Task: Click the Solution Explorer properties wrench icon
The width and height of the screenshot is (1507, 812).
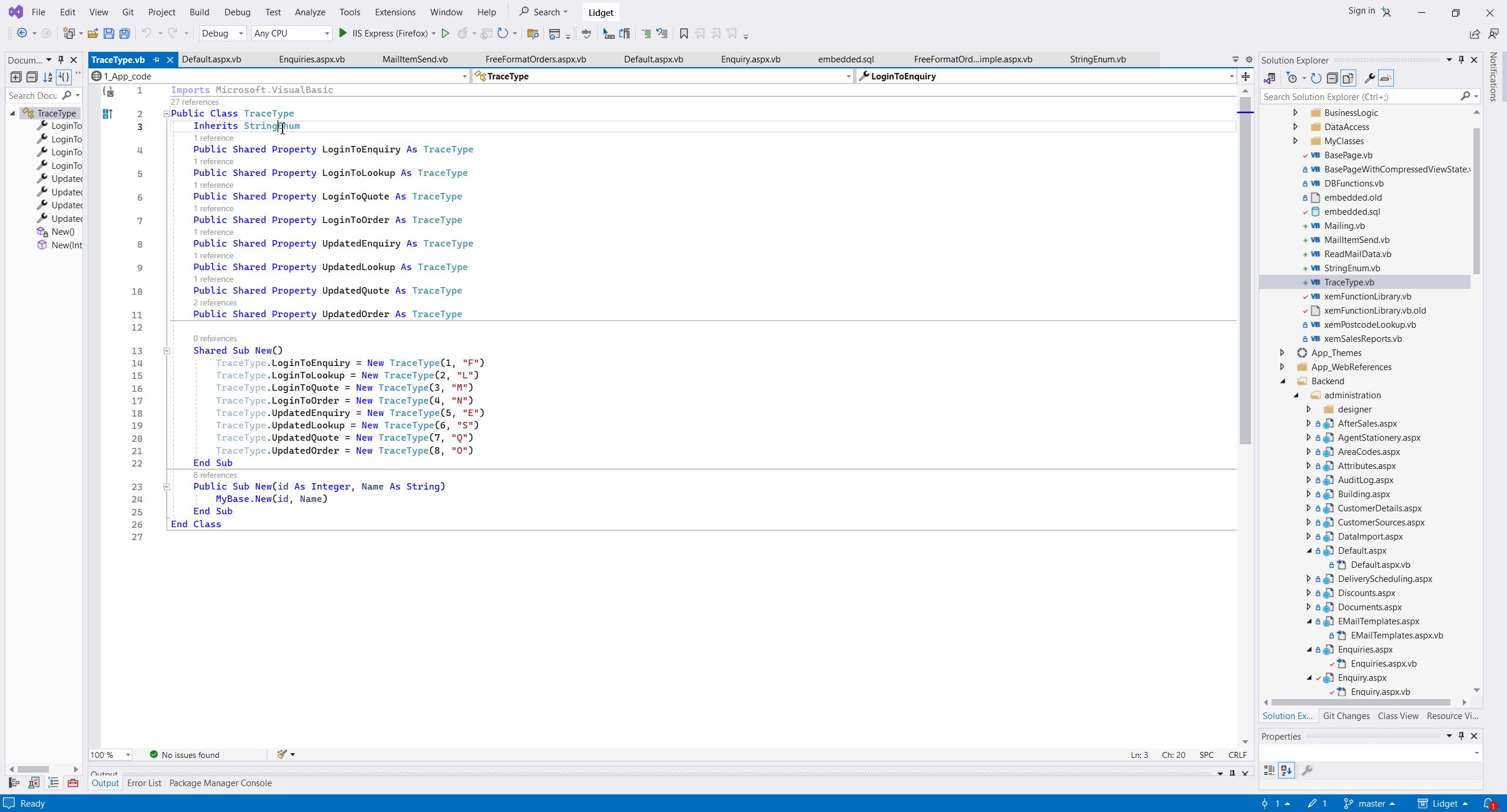Action: (x=1369, y=78)
